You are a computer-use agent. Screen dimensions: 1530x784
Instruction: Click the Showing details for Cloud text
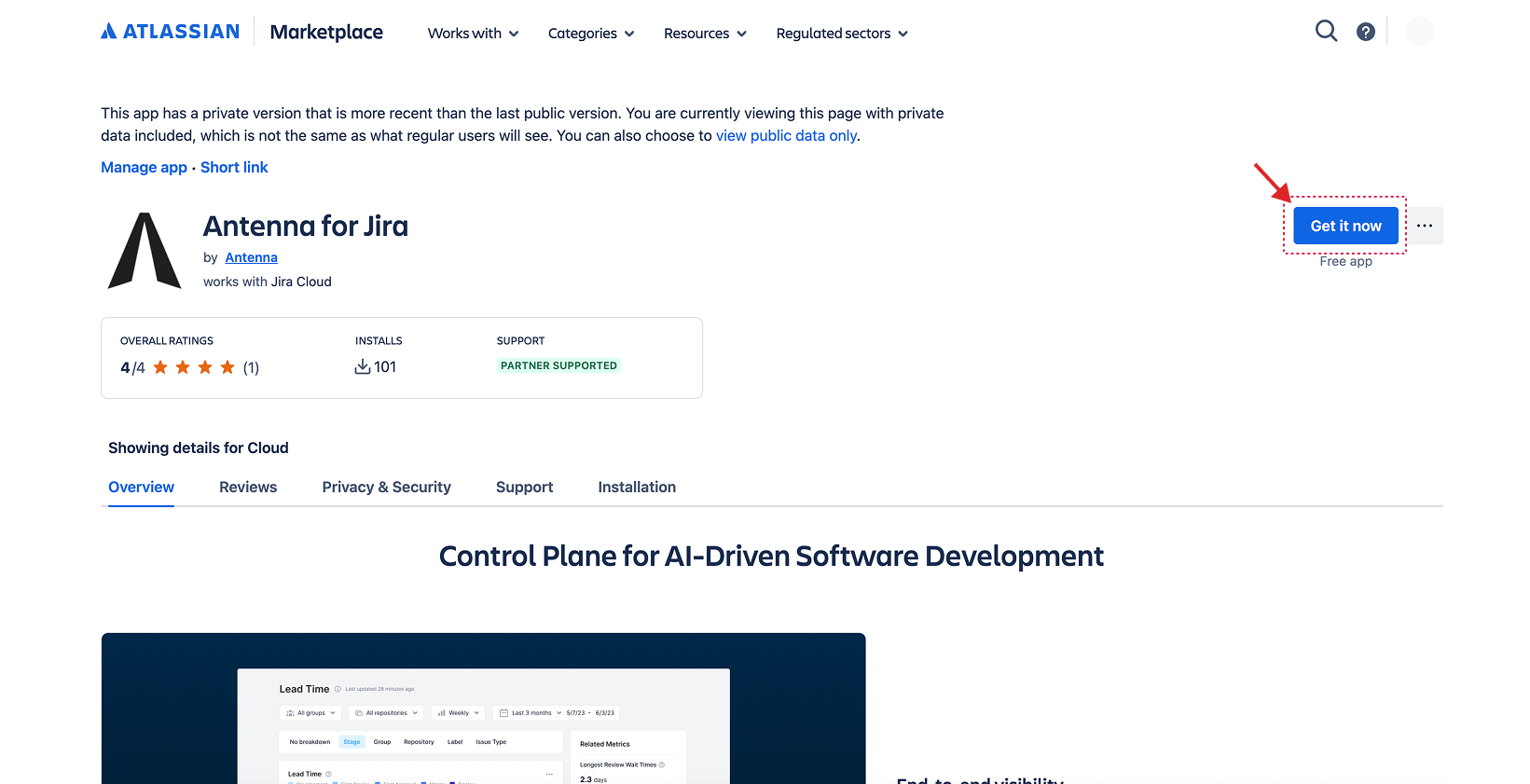199,447
